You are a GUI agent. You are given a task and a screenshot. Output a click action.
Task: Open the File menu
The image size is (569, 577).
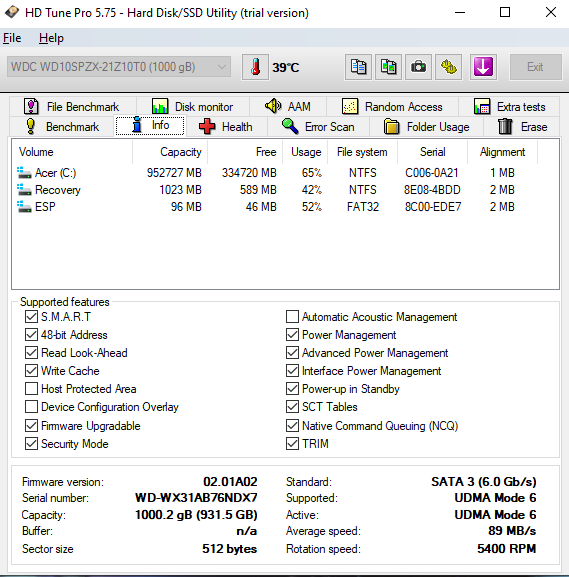pos(12,38)
